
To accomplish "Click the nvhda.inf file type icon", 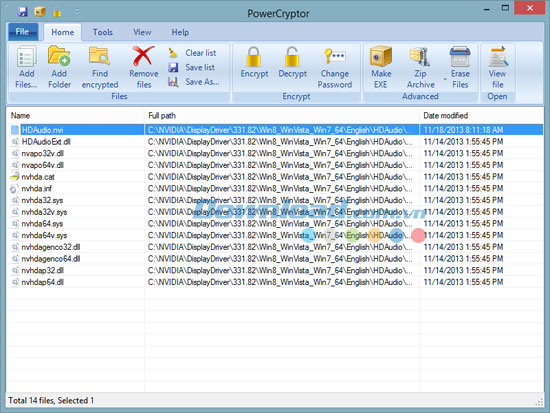I will 14,189.
